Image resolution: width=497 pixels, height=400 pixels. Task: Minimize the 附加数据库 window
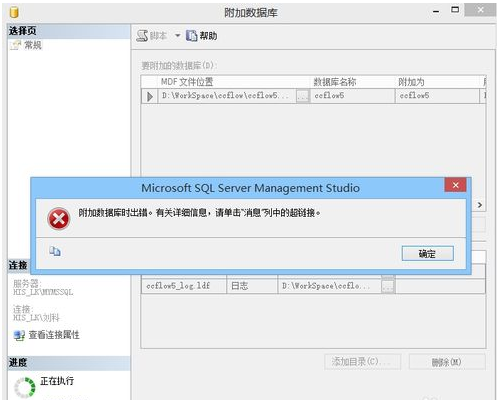tap(436, 12)
